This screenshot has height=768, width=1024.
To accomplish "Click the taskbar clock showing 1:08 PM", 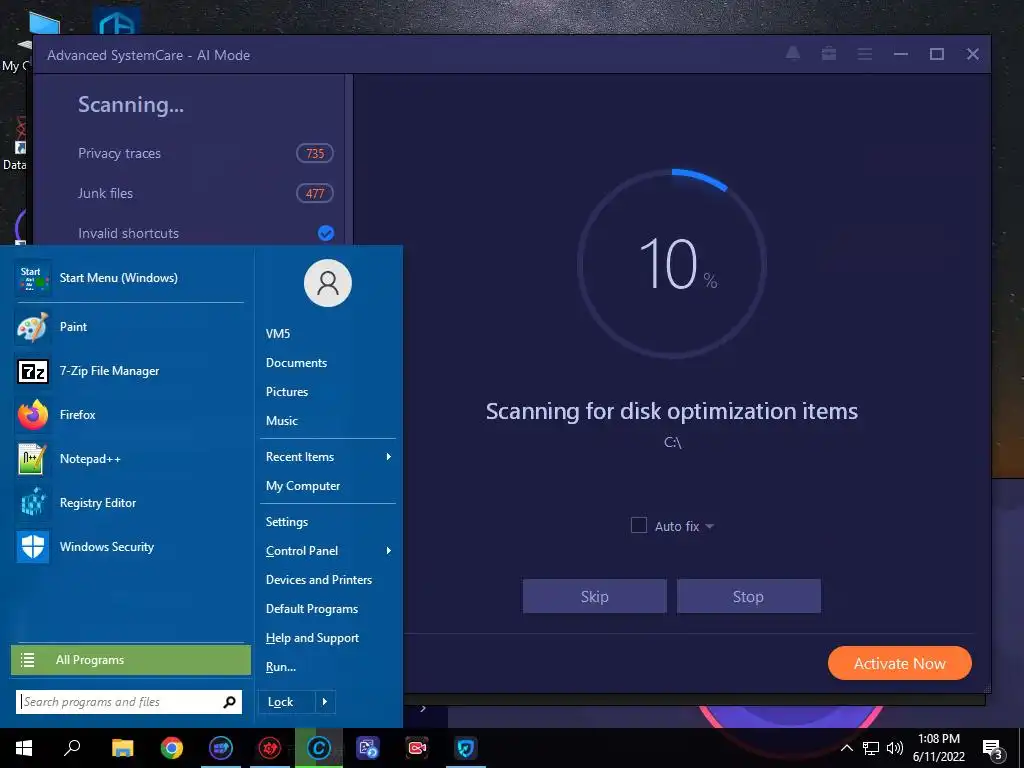I will pyautogui.click(x=938, y=748).
